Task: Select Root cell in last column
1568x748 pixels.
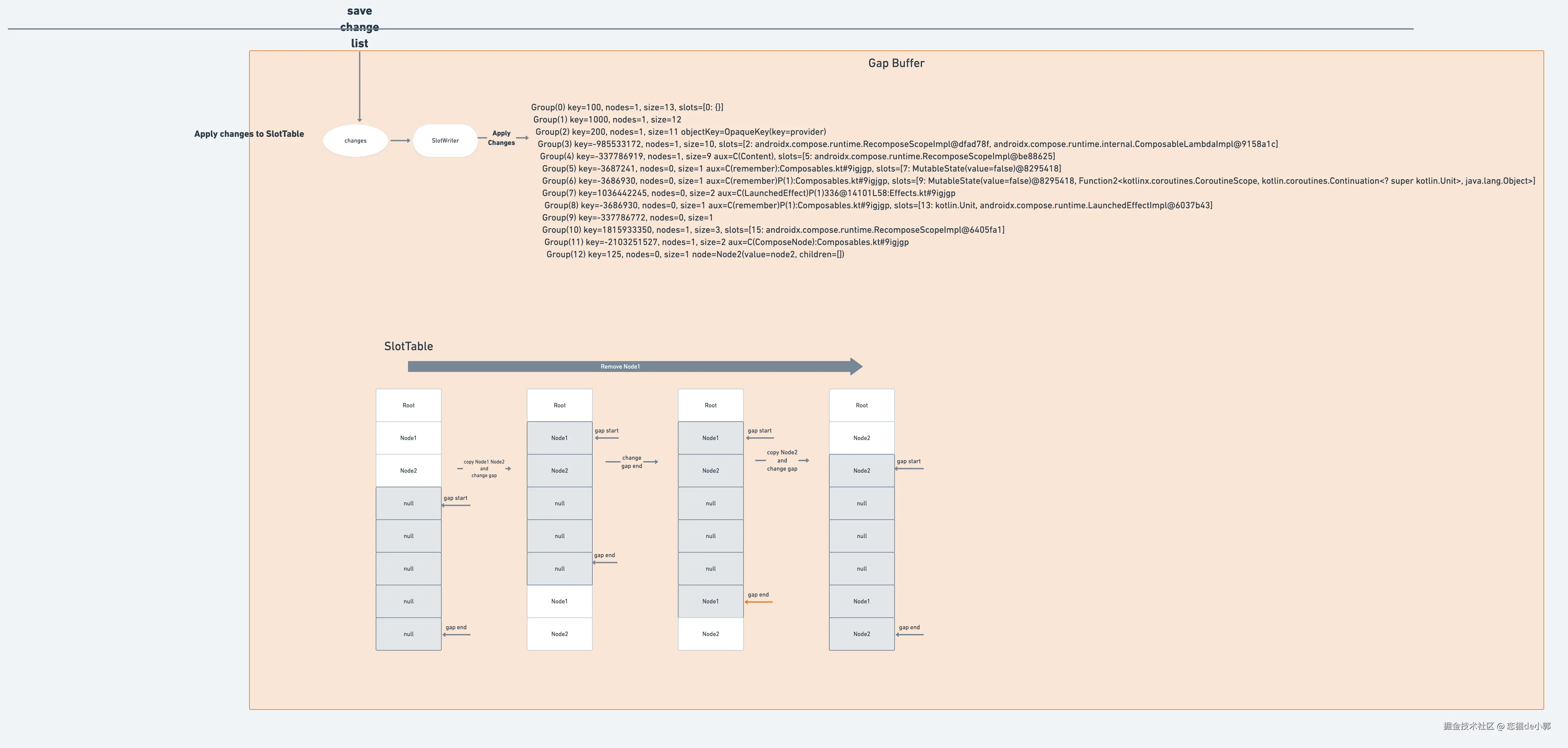Action: point(861,405)
